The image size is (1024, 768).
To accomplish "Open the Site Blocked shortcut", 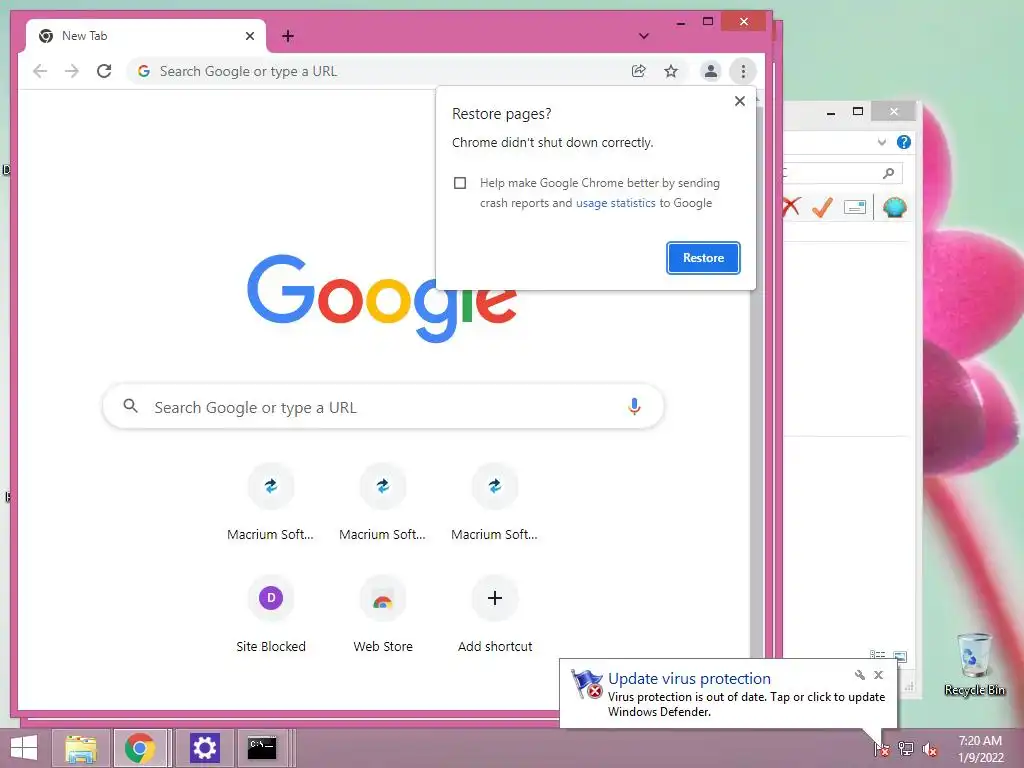I will [270, 614].
